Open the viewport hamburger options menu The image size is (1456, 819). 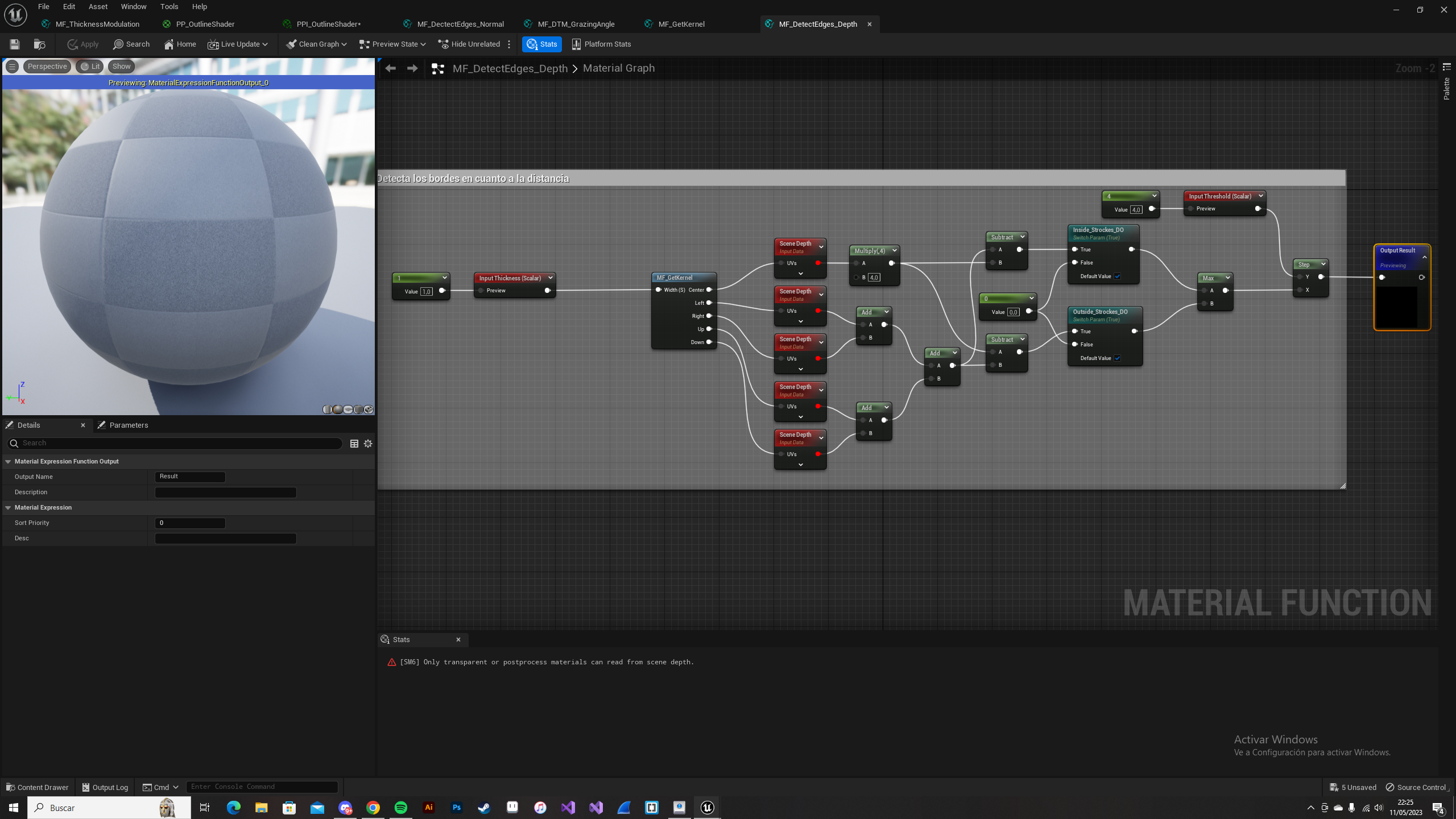12,67
